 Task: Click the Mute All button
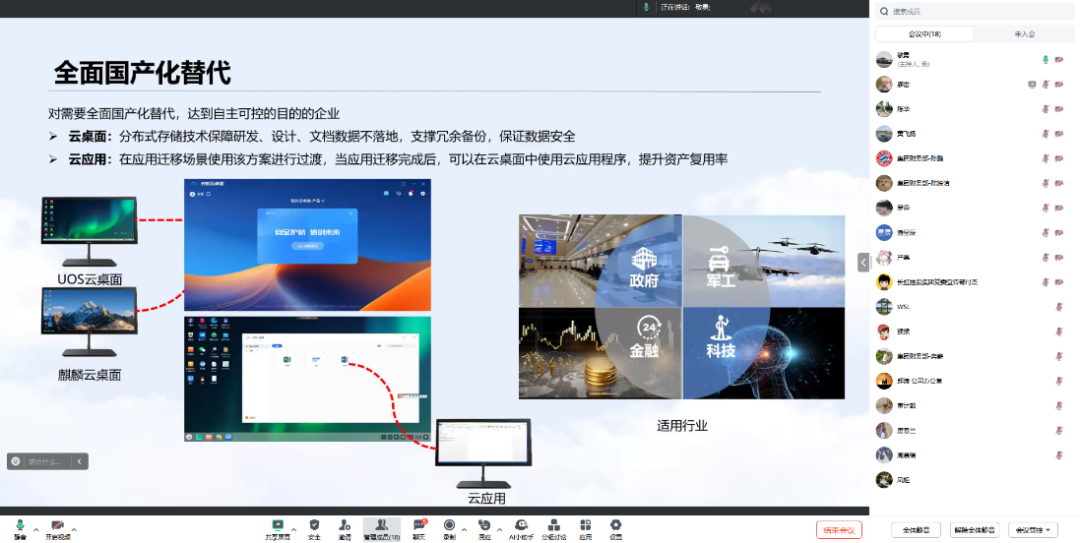click(x=916, y=530)
